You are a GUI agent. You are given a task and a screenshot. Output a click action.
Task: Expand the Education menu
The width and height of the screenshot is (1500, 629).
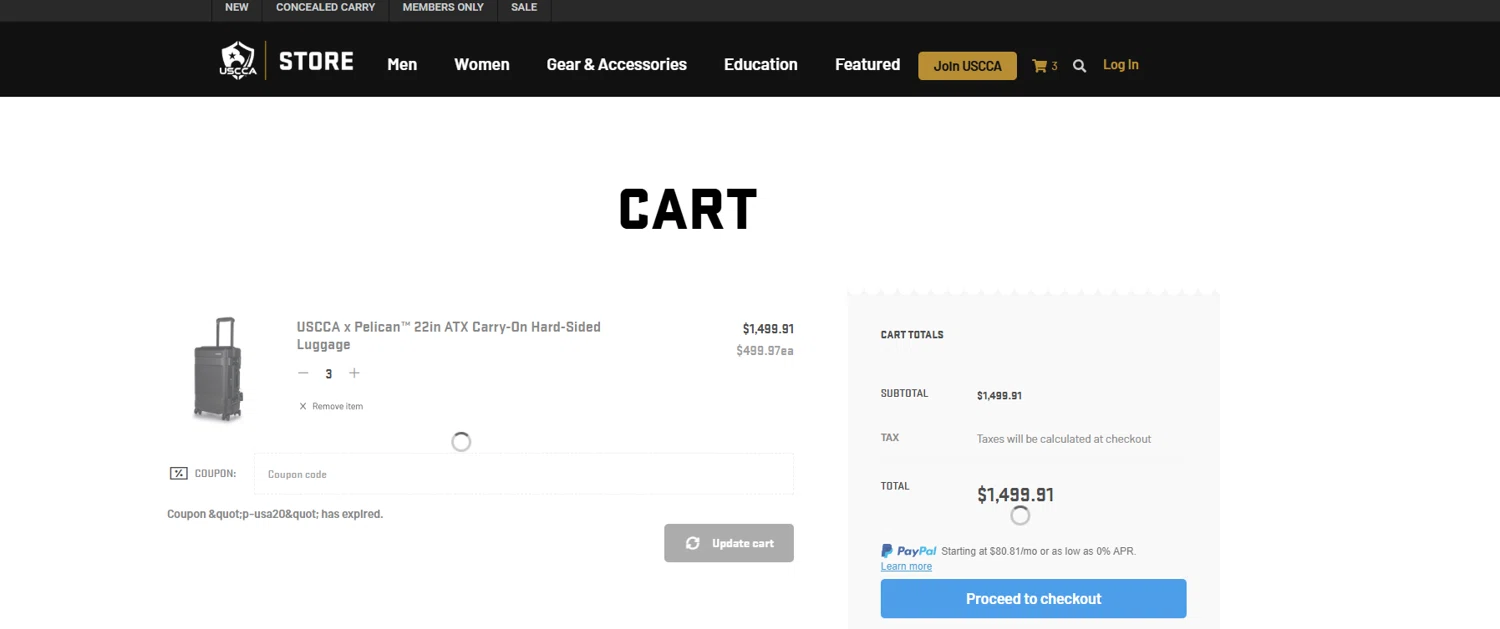(x=760, y=65)
